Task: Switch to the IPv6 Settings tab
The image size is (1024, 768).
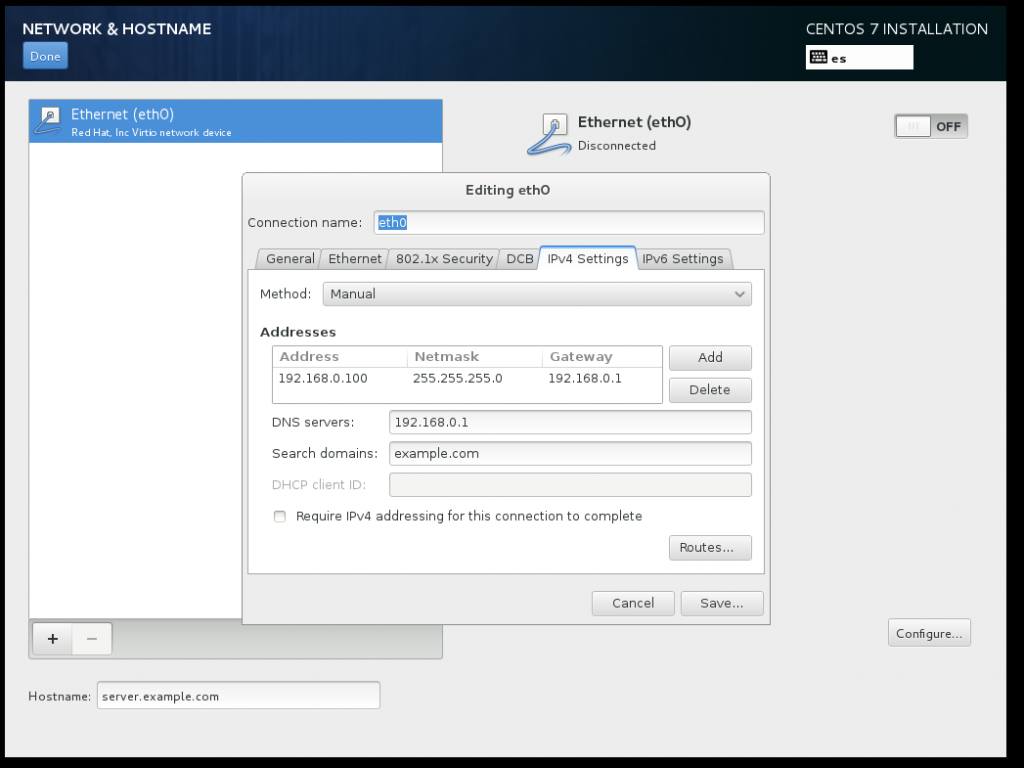Action: coord(683,258)
